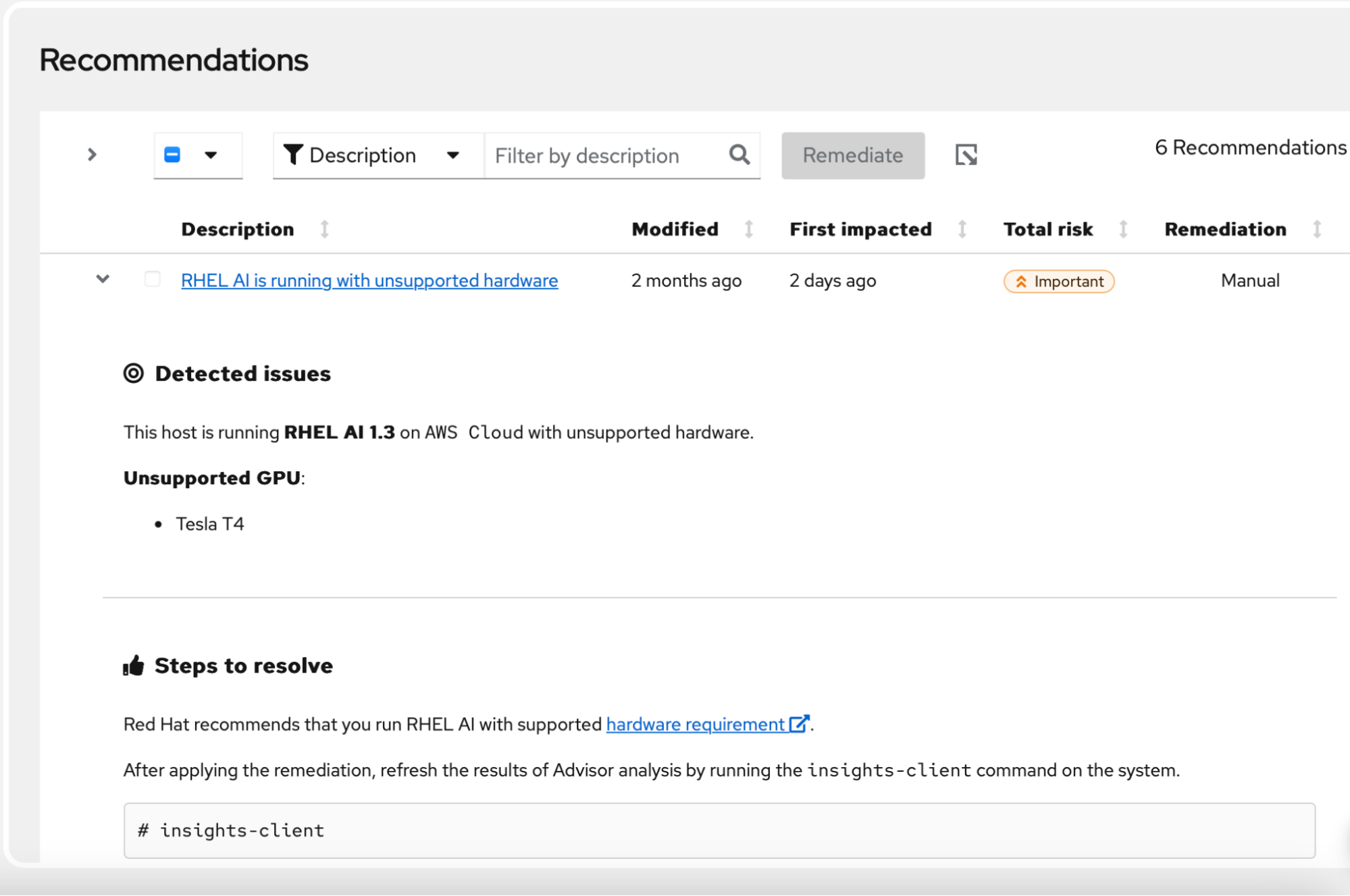Open the Description filter type dropdown
Viewport: 1350px width, 896px height.
453,155
